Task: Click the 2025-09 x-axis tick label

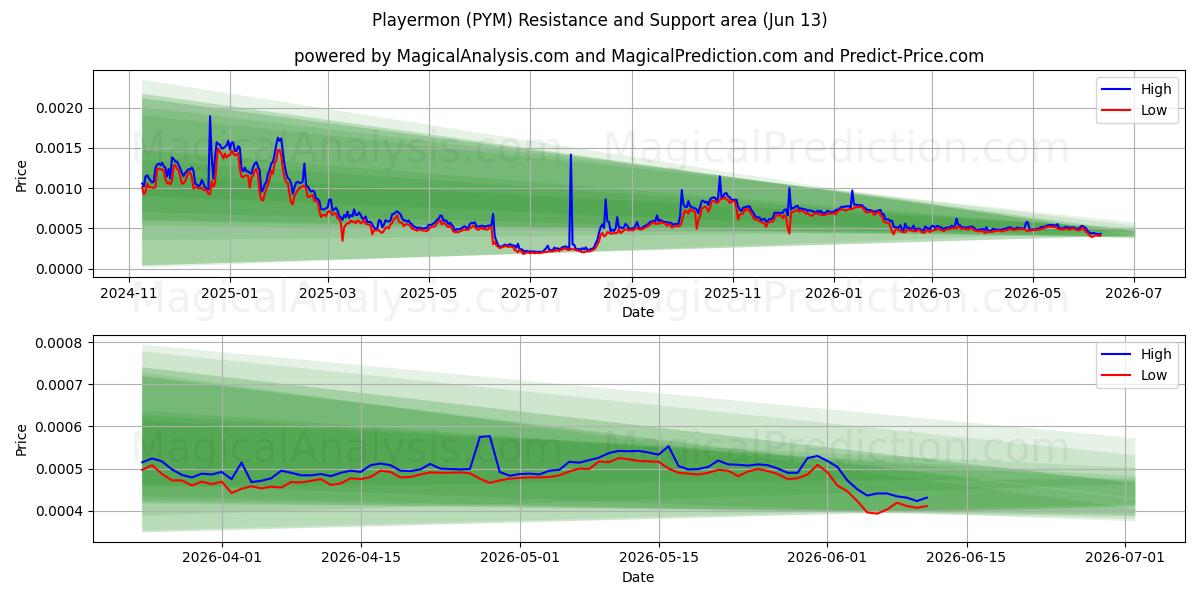Action: coord(632,293)
